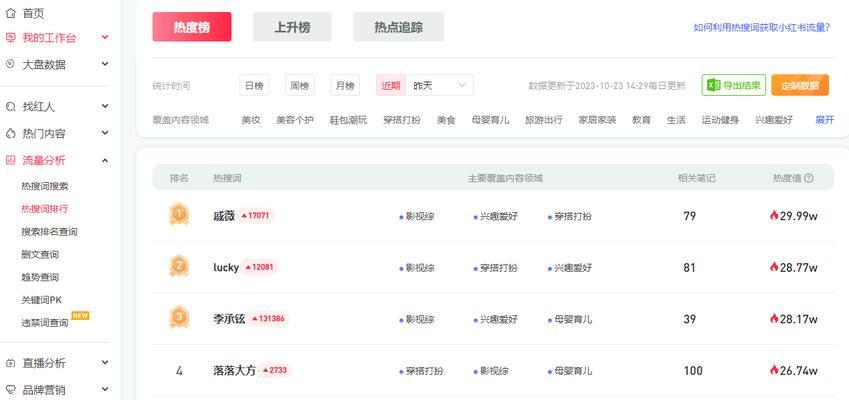
Task: Click the 定制数据 orange button
Action: pyautogui.click(x=800, y=86)
